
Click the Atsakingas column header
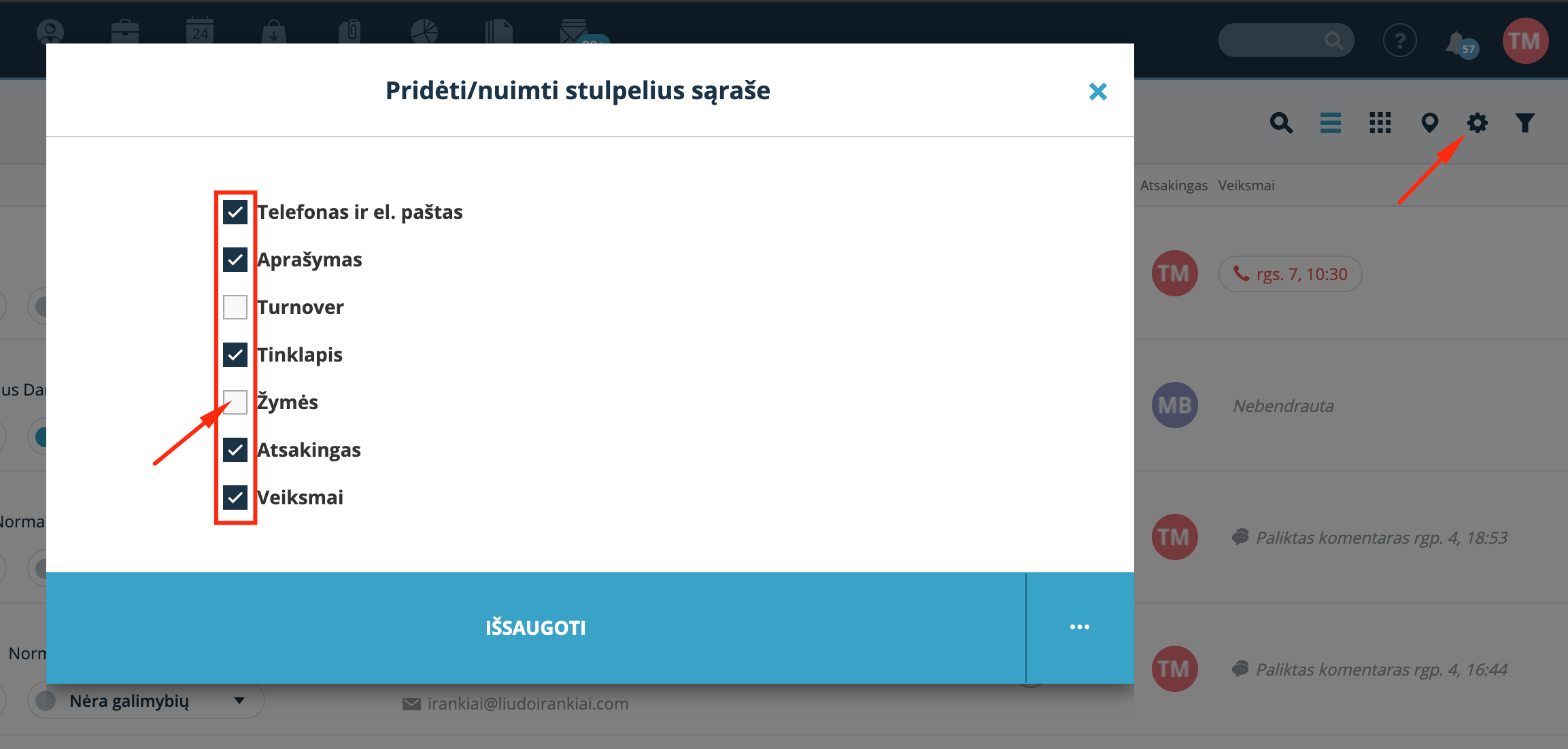pos(1174,186)
